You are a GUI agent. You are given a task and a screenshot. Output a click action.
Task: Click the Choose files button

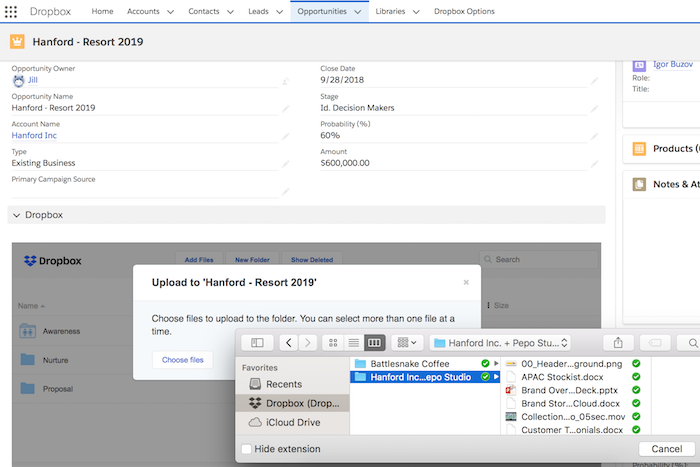[183, 359]
